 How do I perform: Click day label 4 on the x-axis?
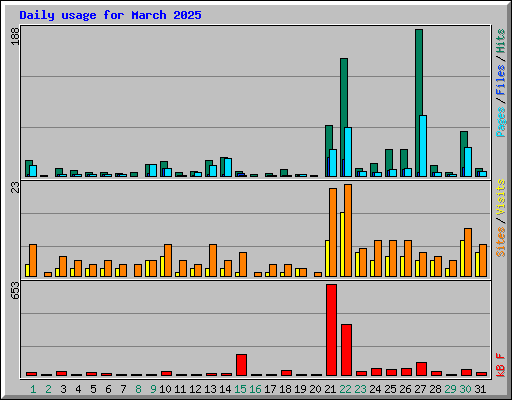(78, 389)
